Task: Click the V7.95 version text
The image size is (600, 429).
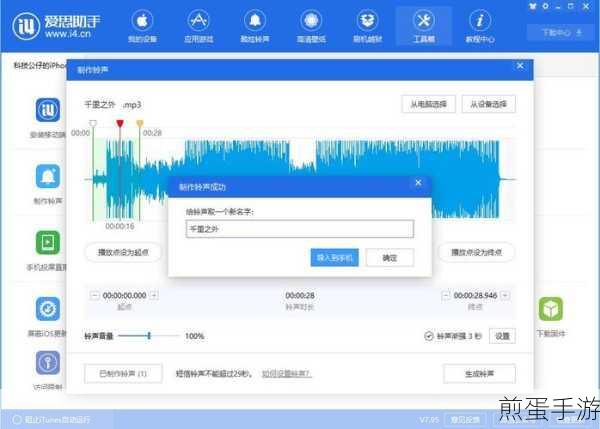Action: coord(429,419)
